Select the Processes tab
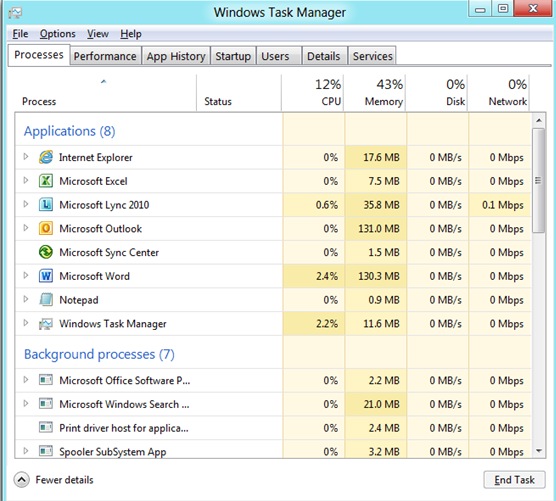The width and height of the screenshot is (556, 501). coord(39,55)
